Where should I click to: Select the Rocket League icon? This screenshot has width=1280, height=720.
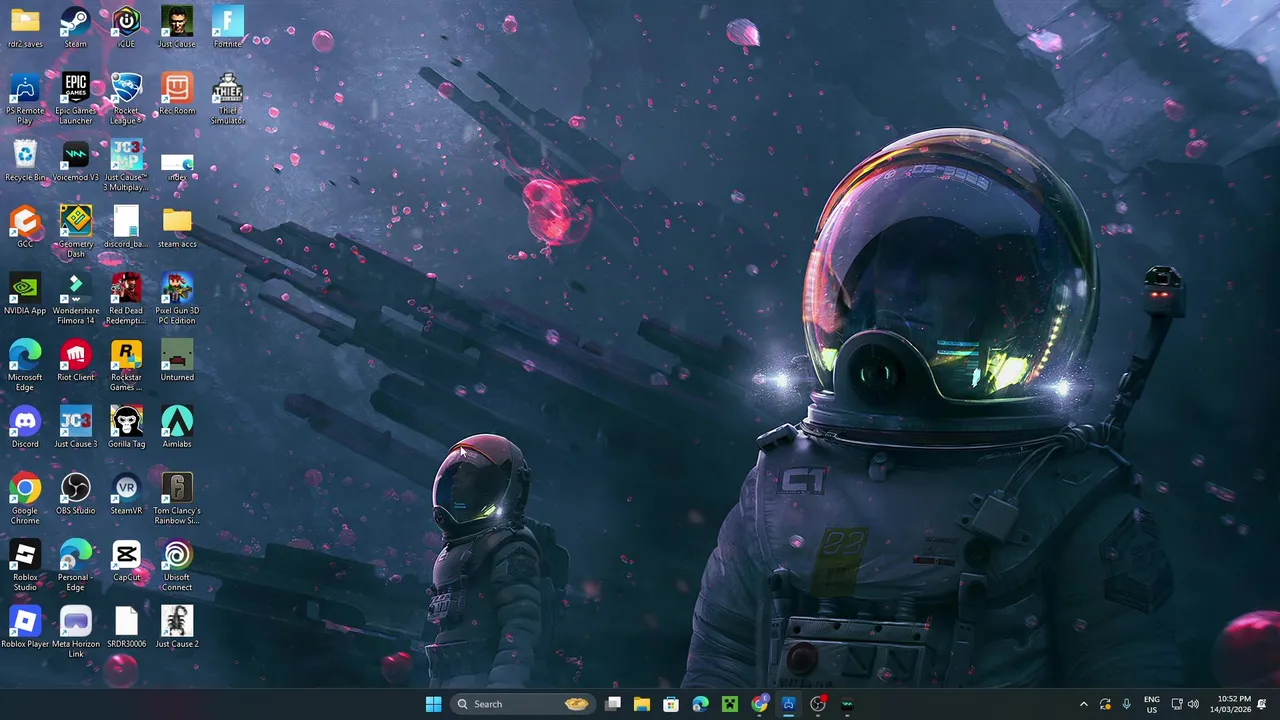(126, 99)
